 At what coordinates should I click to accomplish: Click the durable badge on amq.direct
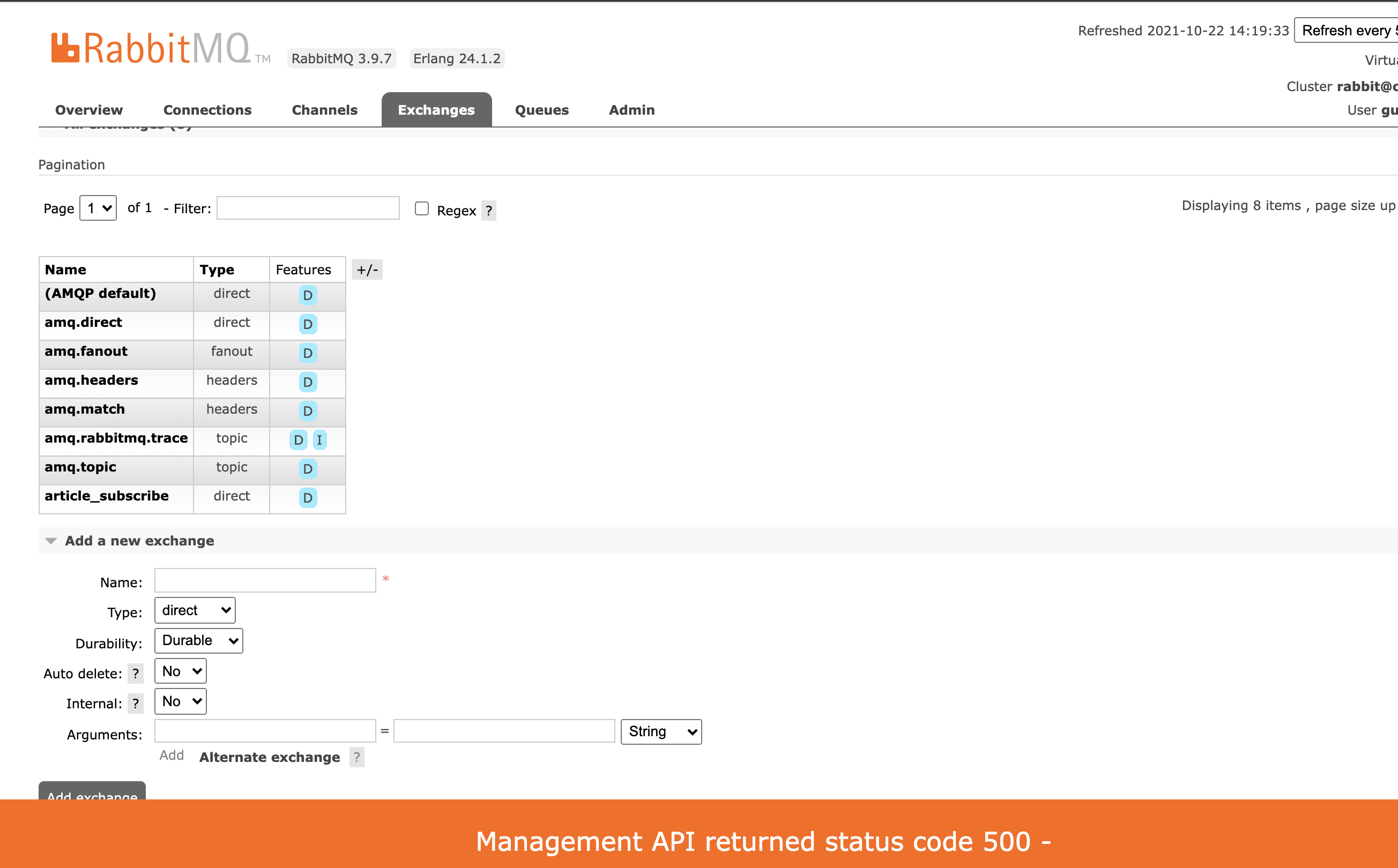pos(307,324)
